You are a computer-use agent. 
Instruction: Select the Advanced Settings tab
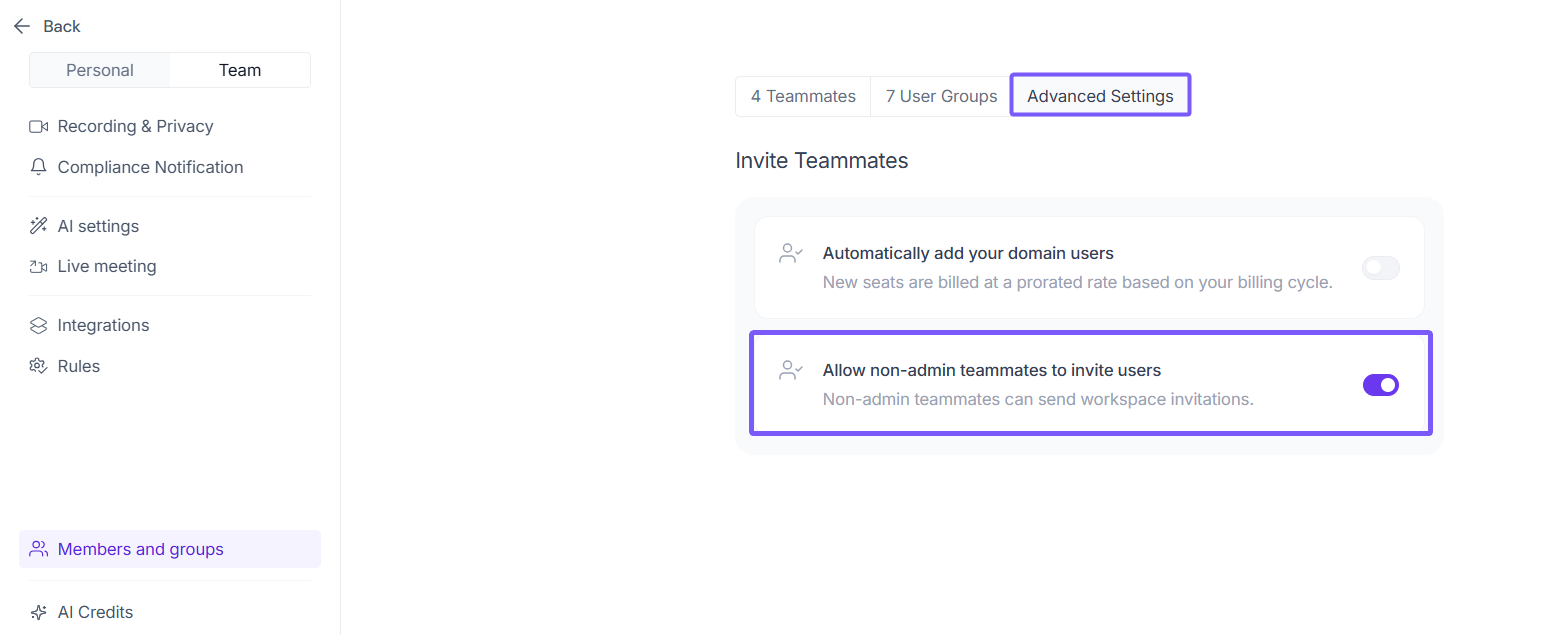pyautogui.click(x=1100, y=96)
